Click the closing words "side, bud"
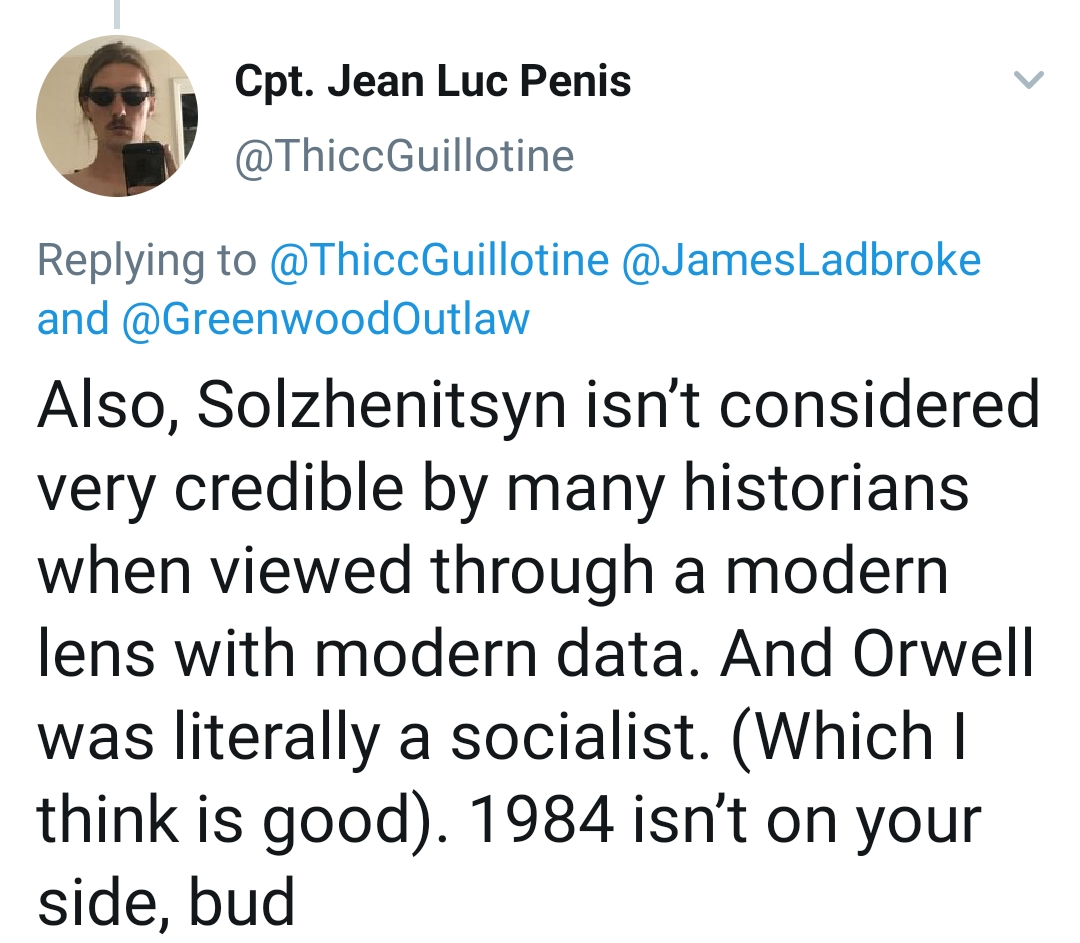The width and height of the screenshot is (1080, 943). coord(166,902)
